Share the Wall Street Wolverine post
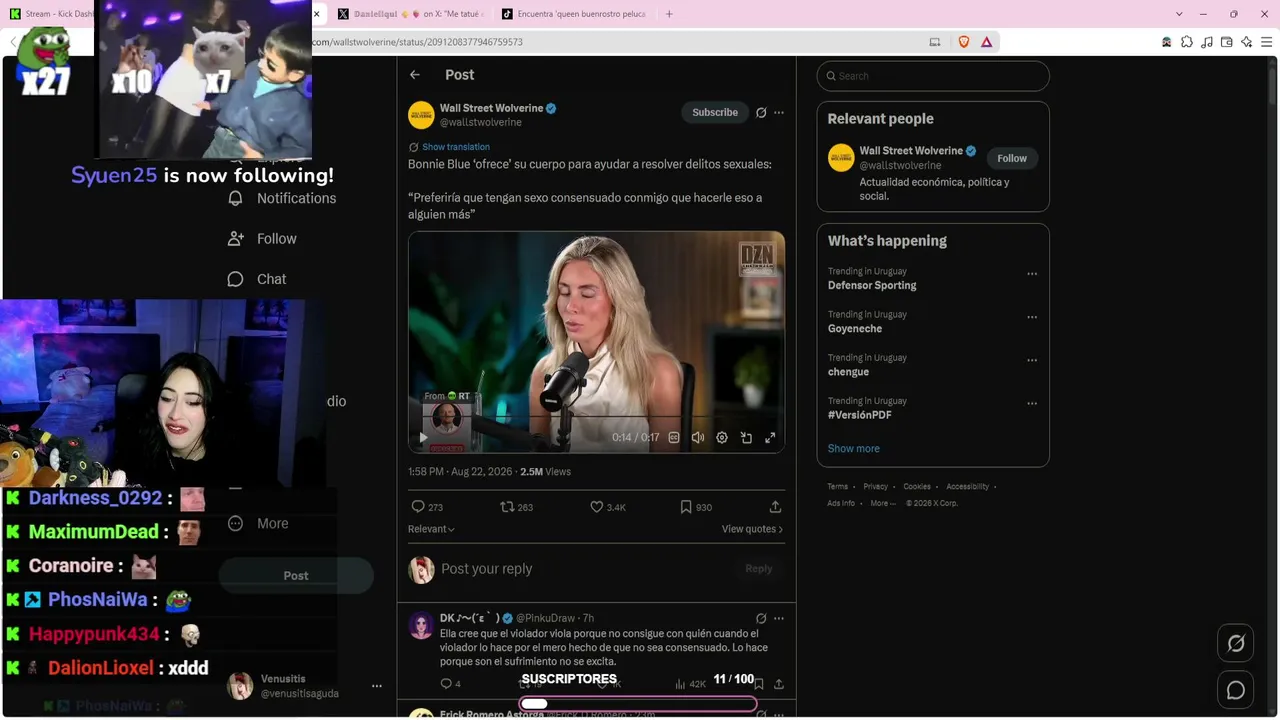Viewport: 1280px width, 720px height. click(x=775, y=507)
